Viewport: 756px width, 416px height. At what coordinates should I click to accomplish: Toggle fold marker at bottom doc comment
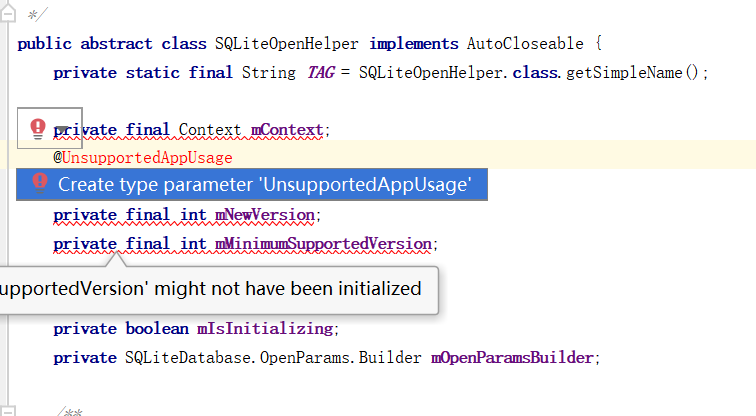coord(7,411)
